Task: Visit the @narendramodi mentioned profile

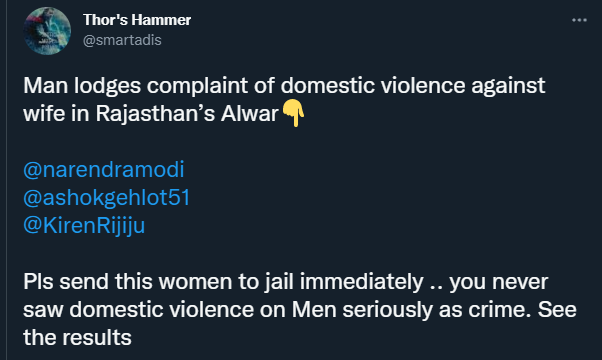Action: point(104,170)
